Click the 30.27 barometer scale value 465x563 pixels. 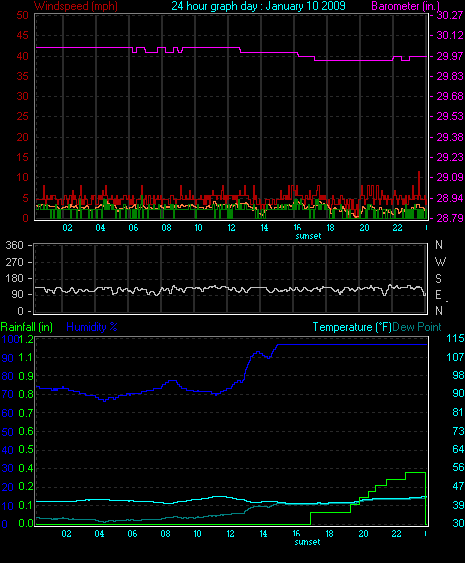coord(450,15)
